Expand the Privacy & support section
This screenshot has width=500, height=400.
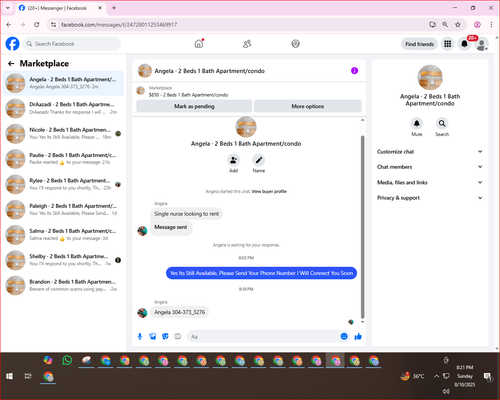point(430,198)
